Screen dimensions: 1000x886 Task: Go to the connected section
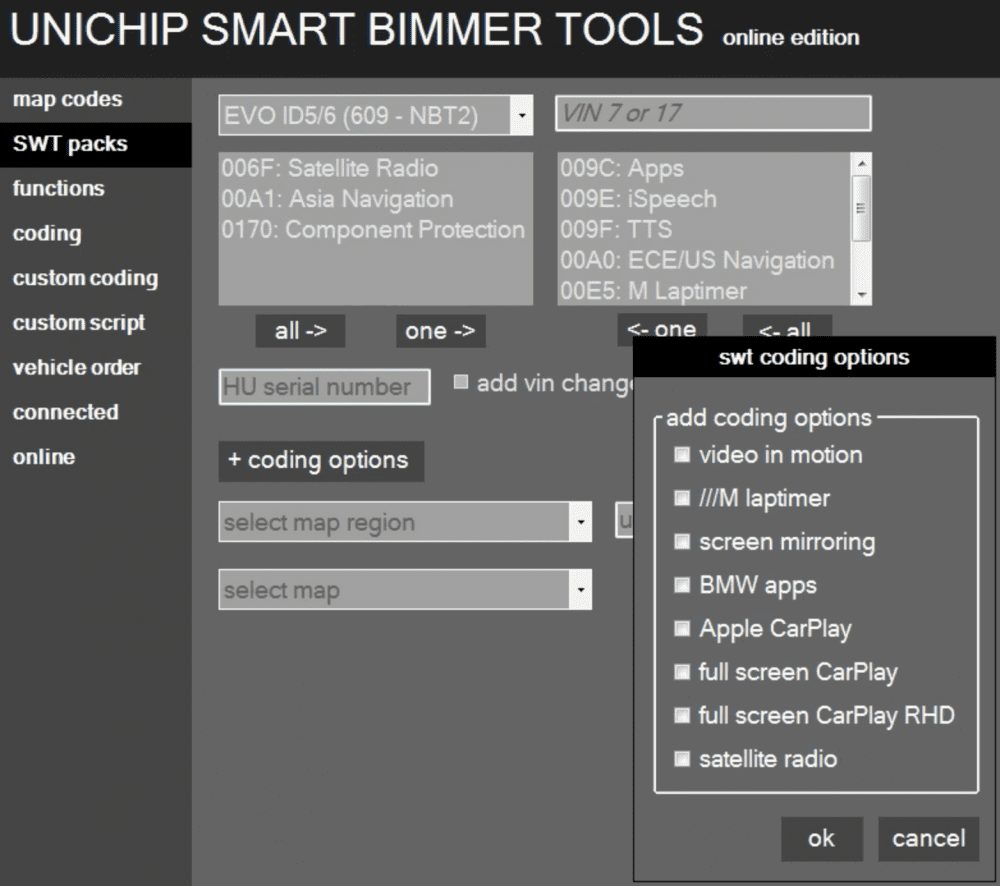click(66, 412)
